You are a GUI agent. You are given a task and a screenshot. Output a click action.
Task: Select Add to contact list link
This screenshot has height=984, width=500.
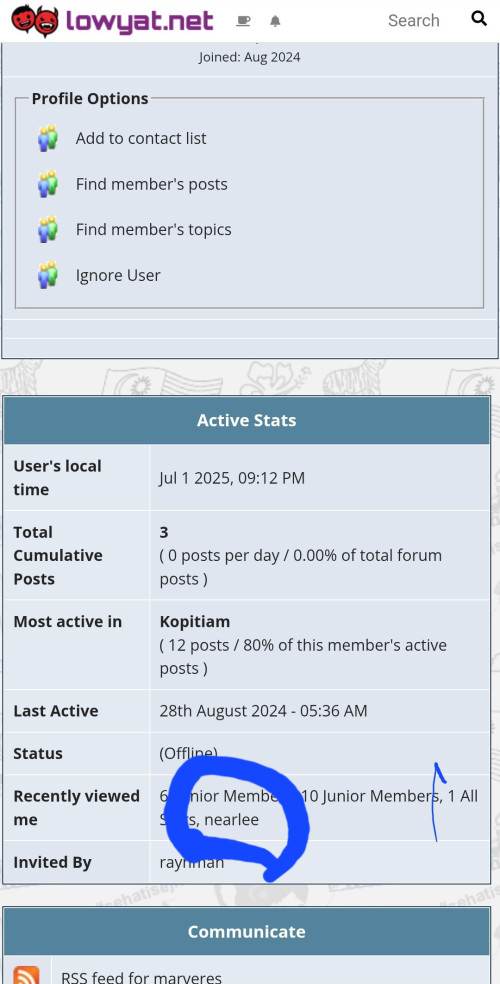[x=141, y=138]
